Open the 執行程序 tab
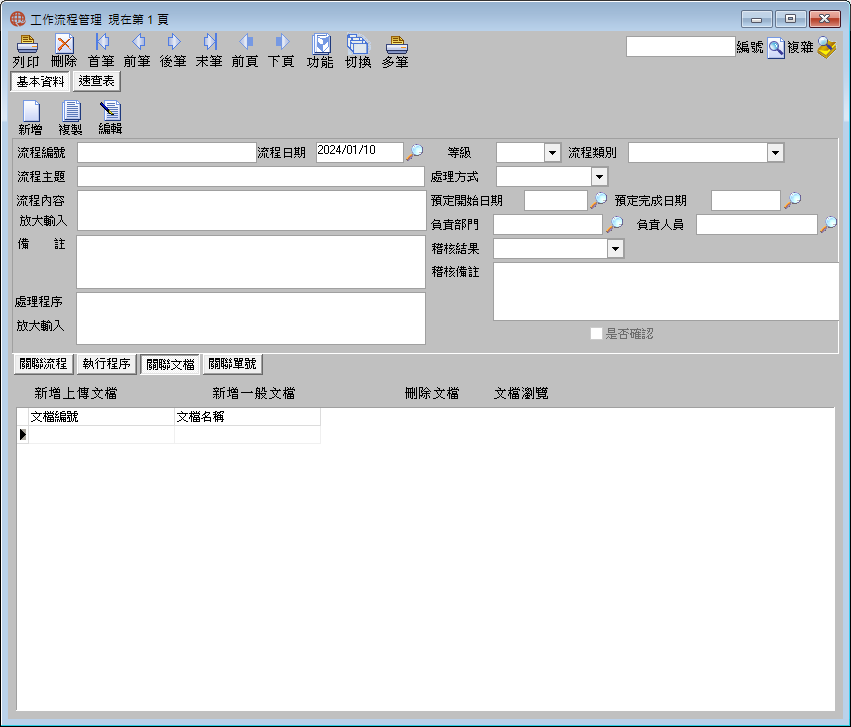The width and height of the screenshot is (851, 727). coord(106,364)
